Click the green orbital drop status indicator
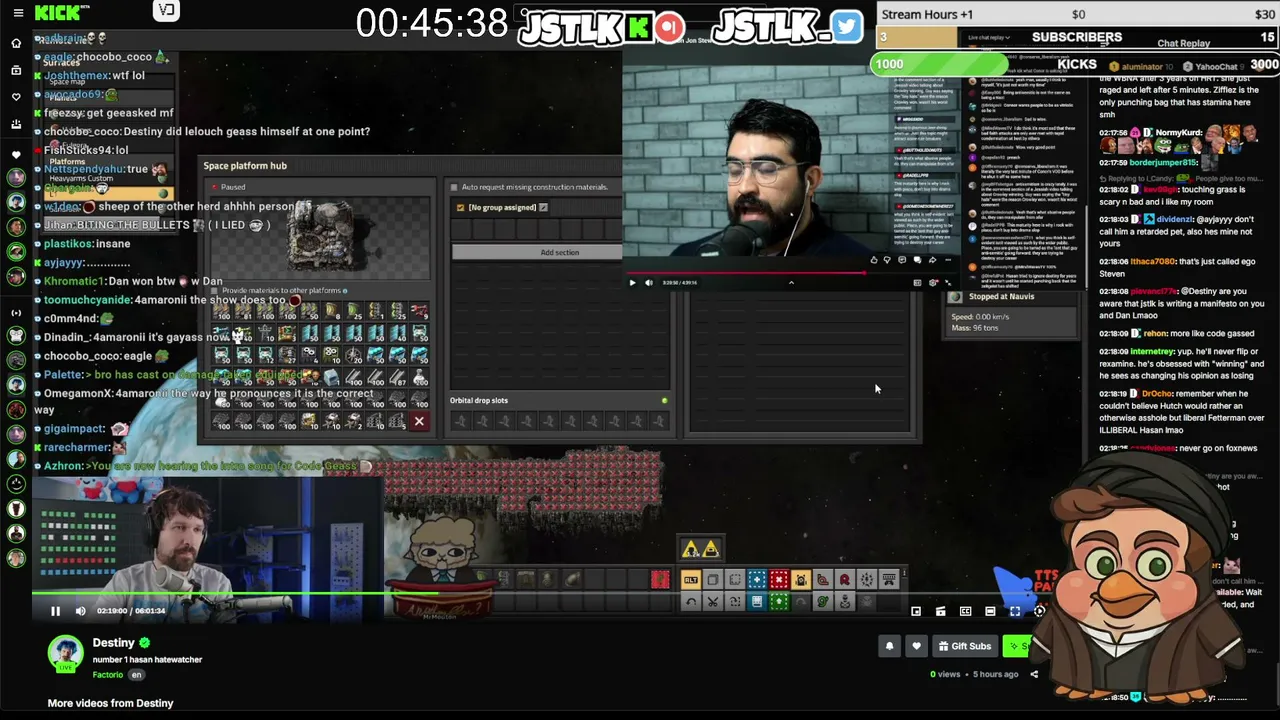 click(664, 401)
